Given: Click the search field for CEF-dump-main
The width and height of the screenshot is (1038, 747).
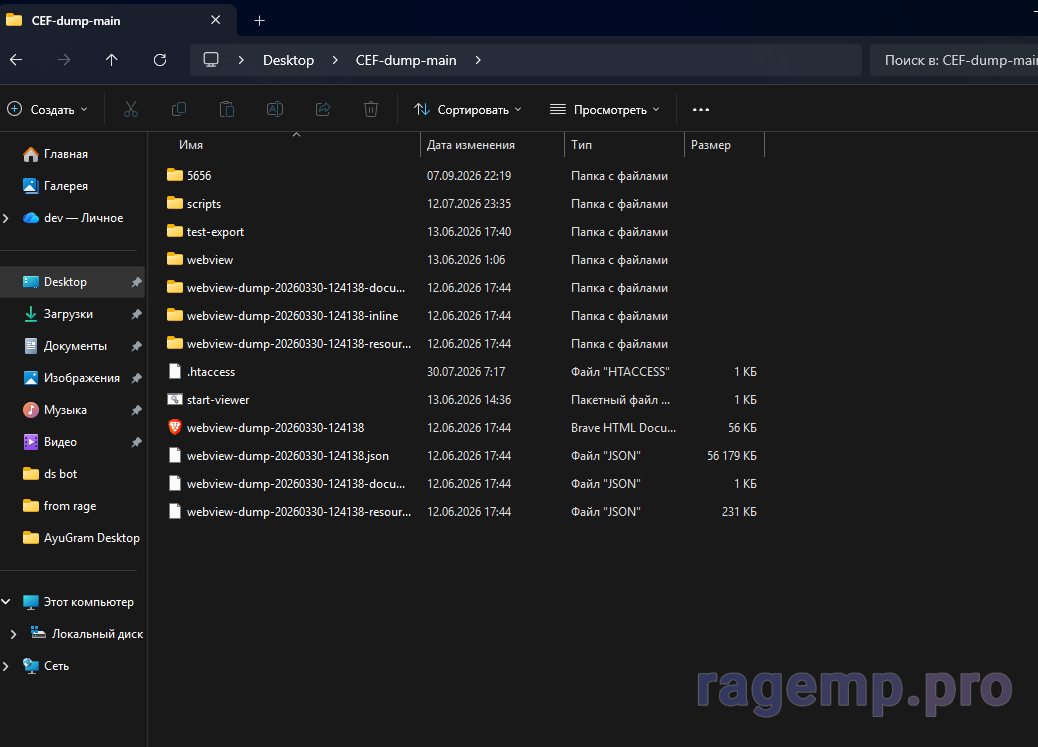Looking at the screenshot, I should [954, 60].
